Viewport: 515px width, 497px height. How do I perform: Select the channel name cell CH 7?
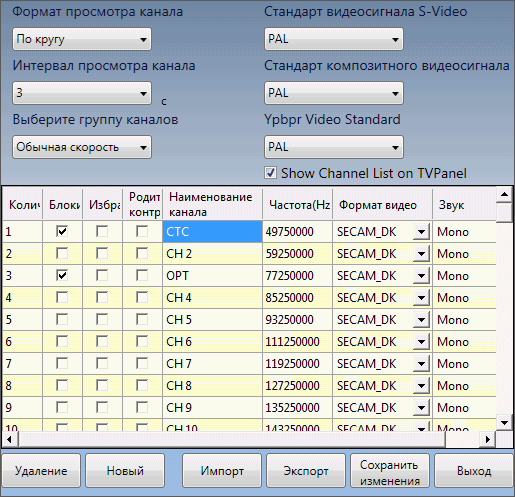pyautogui.click(x=212, y=364)
